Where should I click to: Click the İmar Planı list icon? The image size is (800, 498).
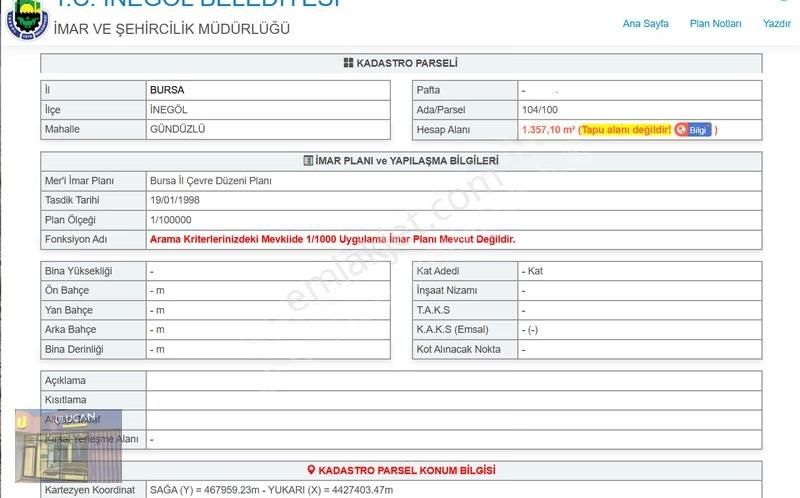coord(308,161)
